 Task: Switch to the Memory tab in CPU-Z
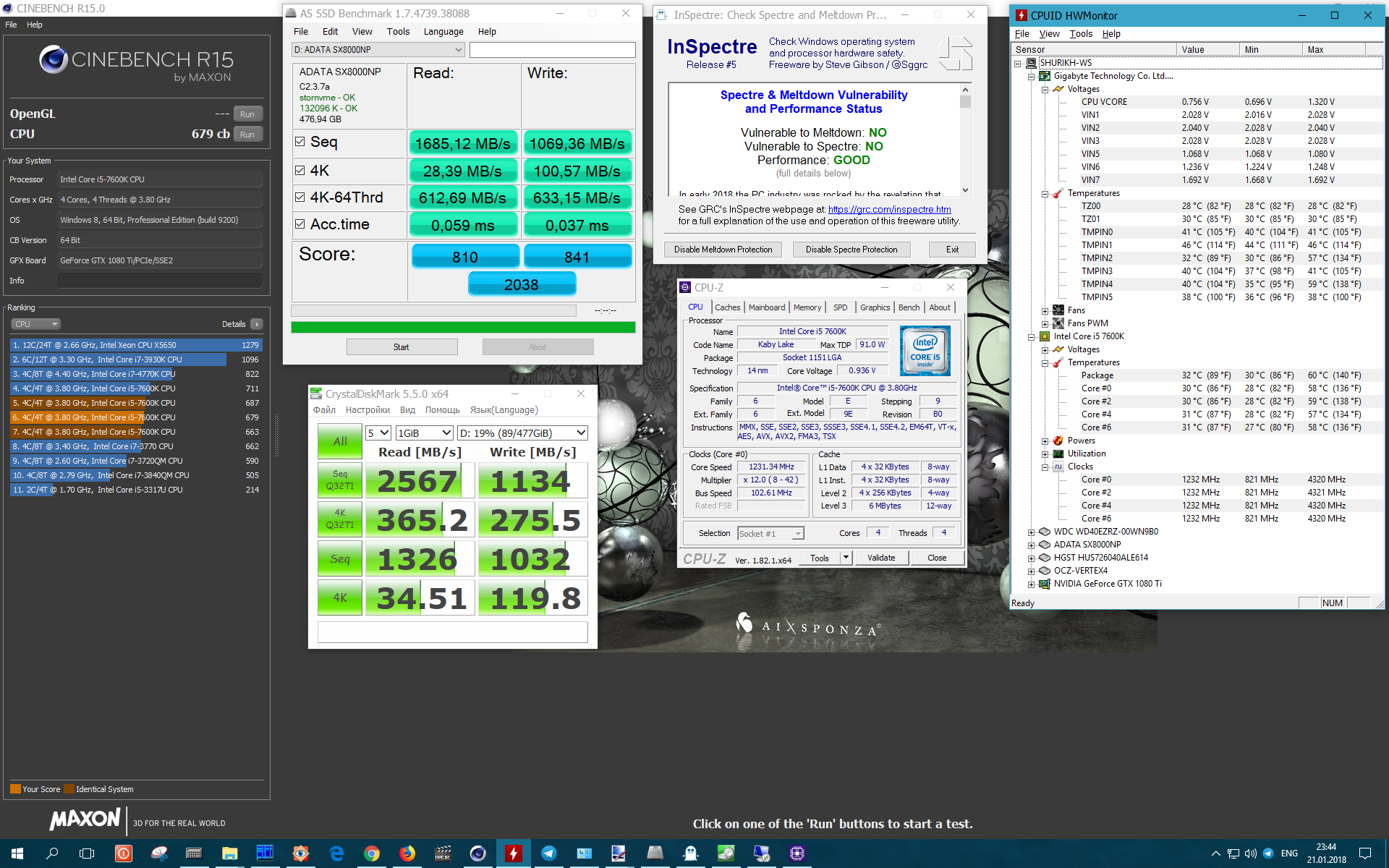807,307
